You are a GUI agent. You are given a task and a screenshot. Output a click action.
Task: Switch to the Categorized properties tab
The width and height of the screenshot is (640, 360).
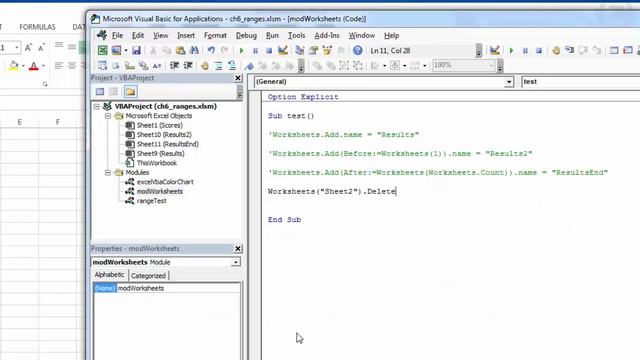148,276
